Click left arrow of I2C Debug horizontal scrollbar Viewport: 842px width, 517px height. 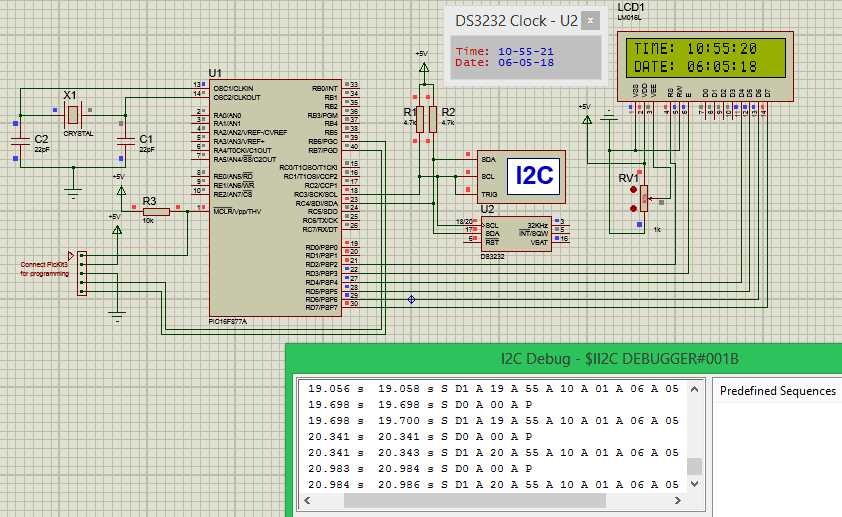coord(308,500)
